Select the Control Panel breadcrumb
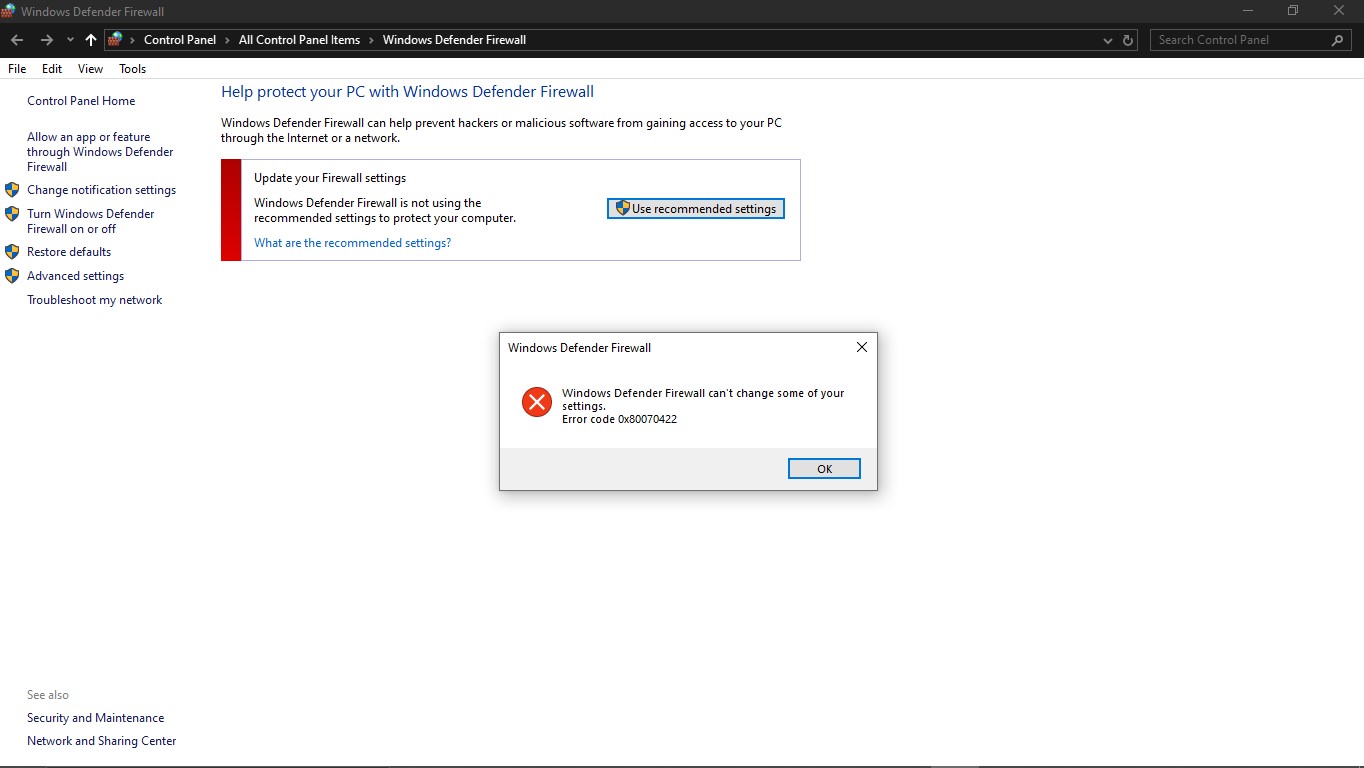Viewport: 1364px width, 768px height. 180,40
